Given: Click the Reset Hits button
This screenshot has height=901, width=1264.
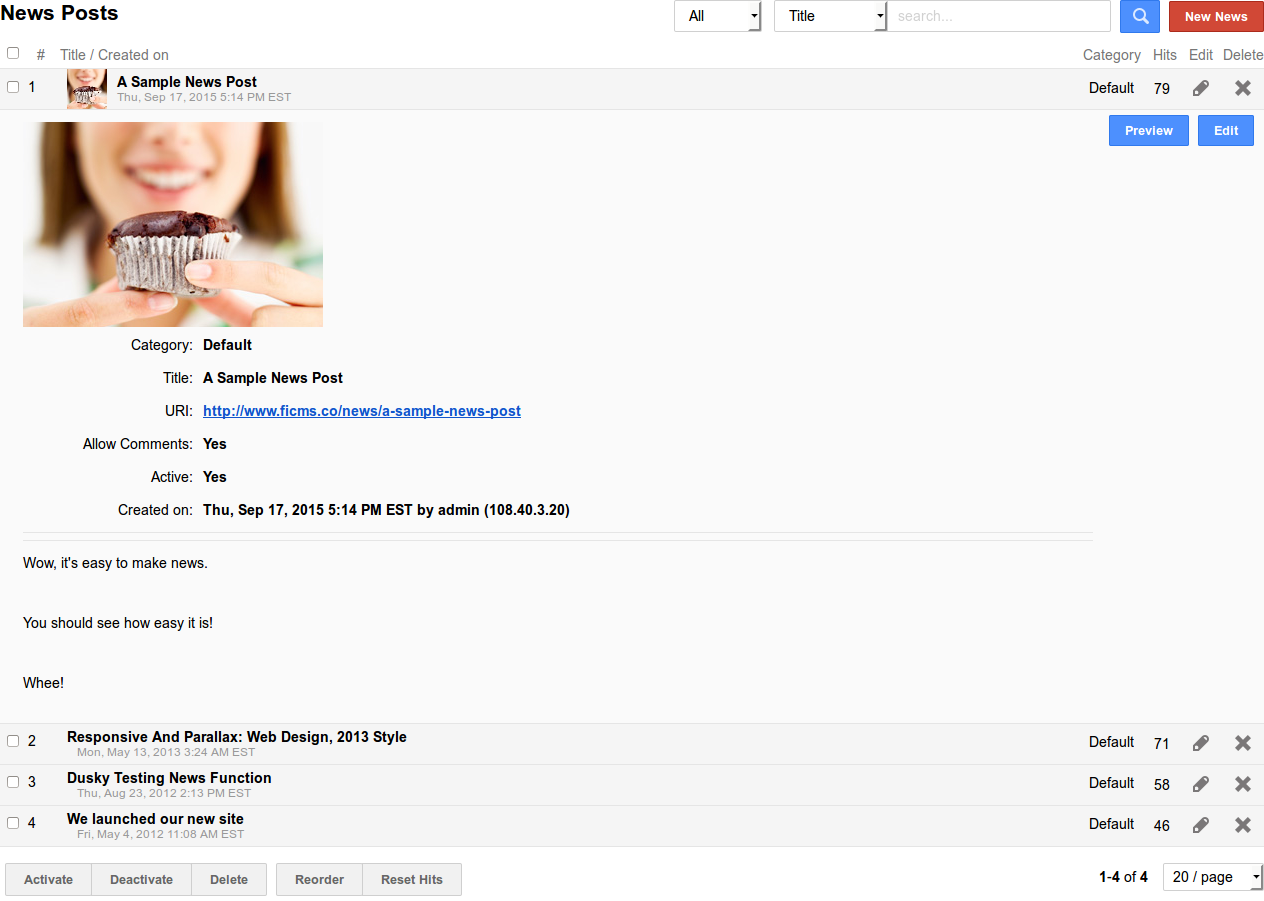Looking at the screenshot, I should (412, 880).
